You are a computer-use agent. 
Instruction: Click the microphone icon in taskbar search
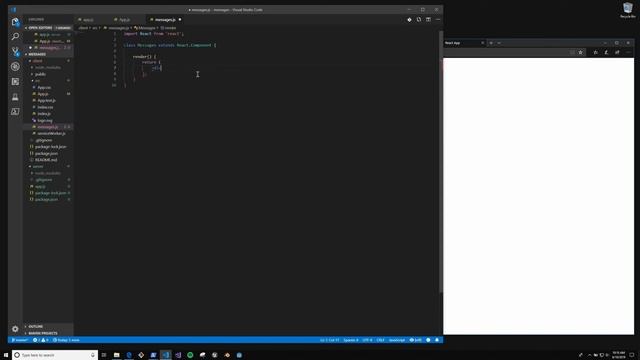pyautogui.click(x=93, y=355)
